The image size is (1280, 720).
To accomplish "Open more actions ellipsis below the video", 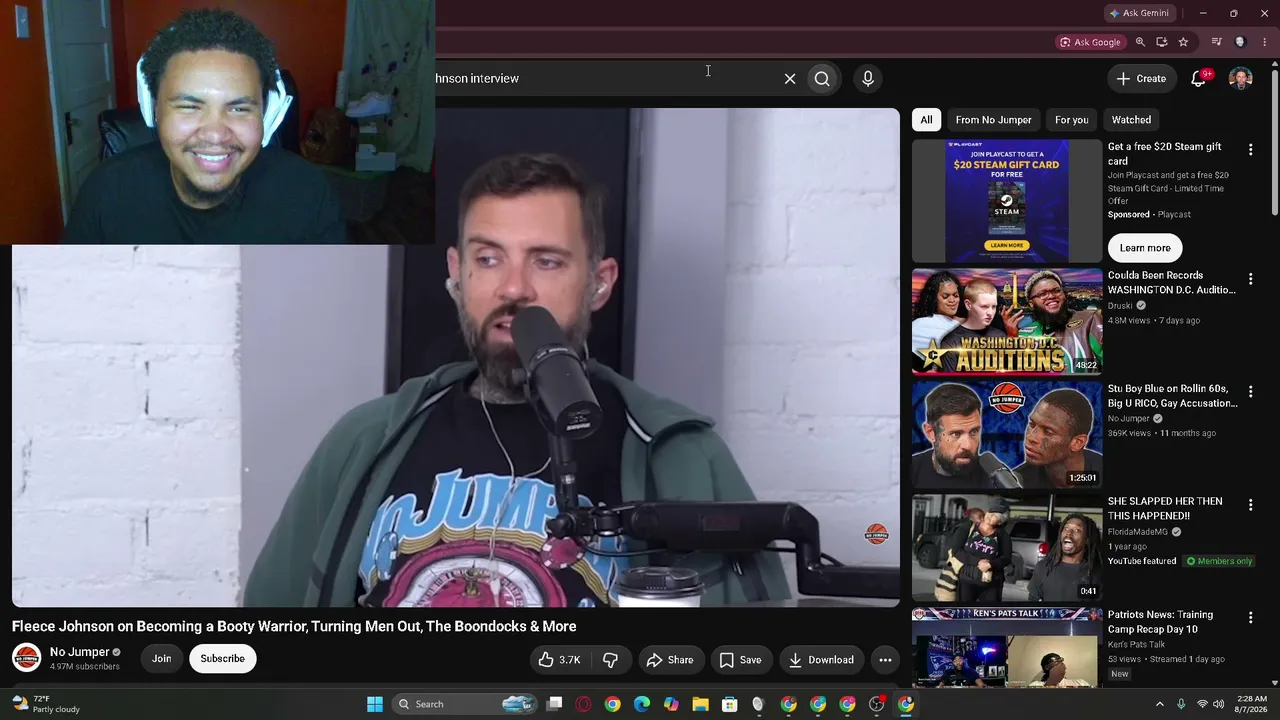I will [885, 660].
